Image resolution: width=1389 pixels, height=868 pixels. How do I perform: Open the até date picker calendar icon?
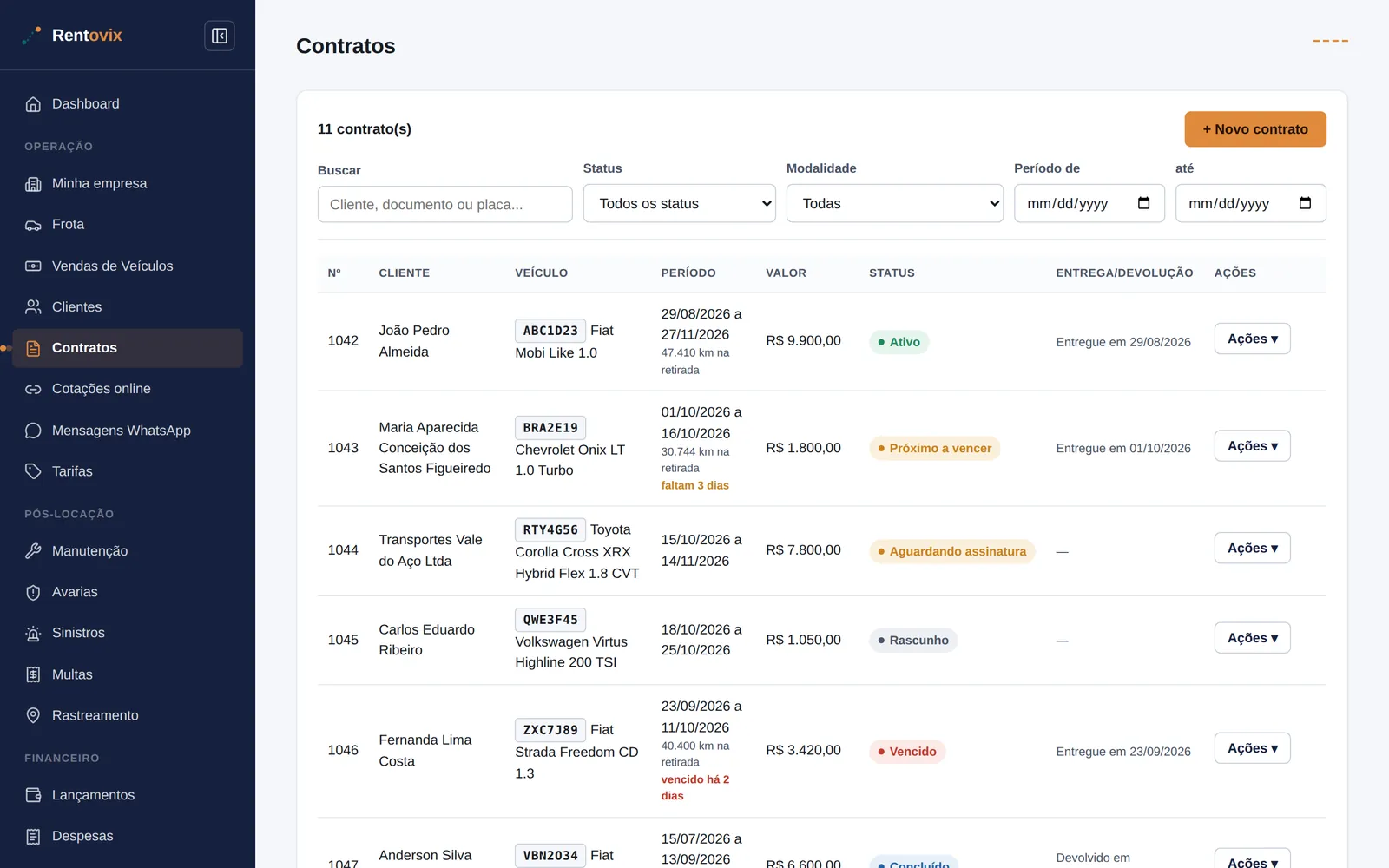coord(1305,203)
